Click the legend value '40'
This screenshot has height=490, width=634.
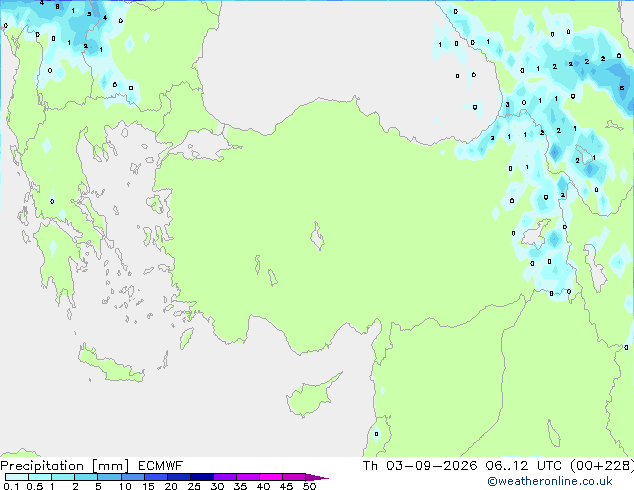point(263,486)
